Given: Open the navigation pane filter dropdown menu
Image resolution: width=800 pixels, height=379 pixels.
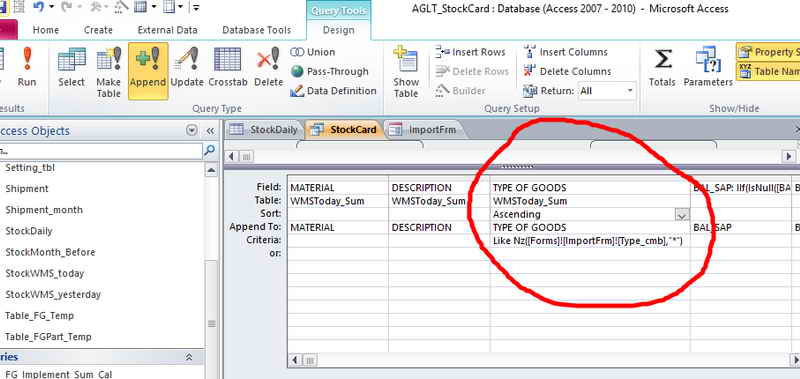Looking at the screenshot, I should pyautogui.click(x=192, y=131).
